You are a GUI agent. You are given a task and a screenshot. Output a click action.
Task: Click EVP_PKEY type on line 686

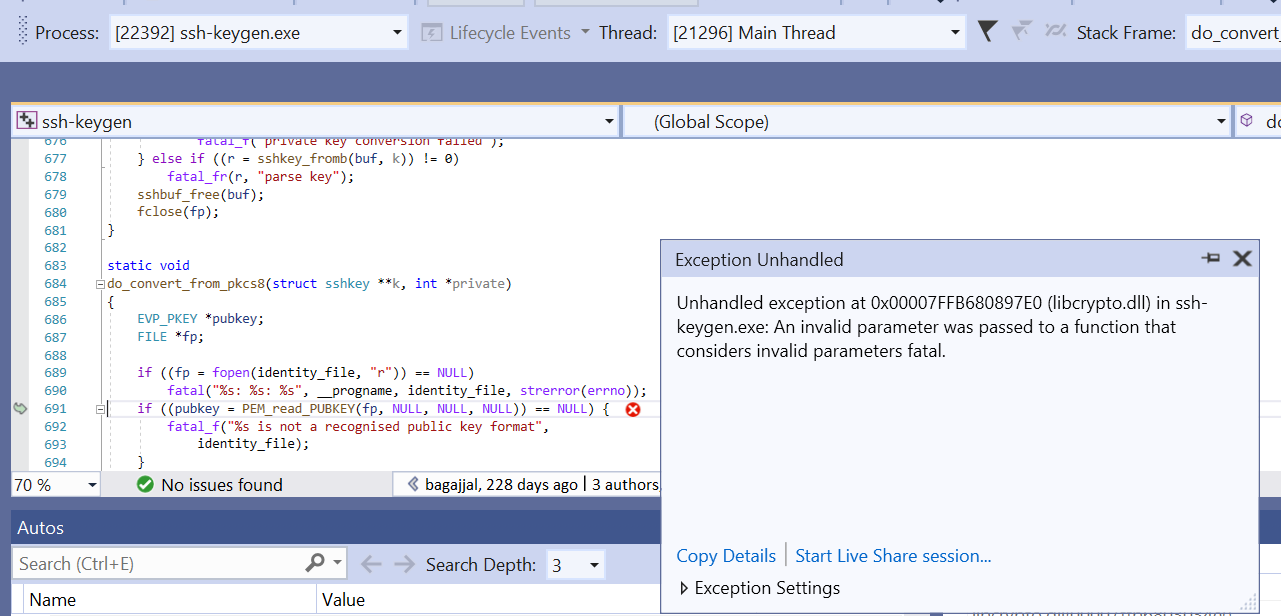click(x=166, y=319)
